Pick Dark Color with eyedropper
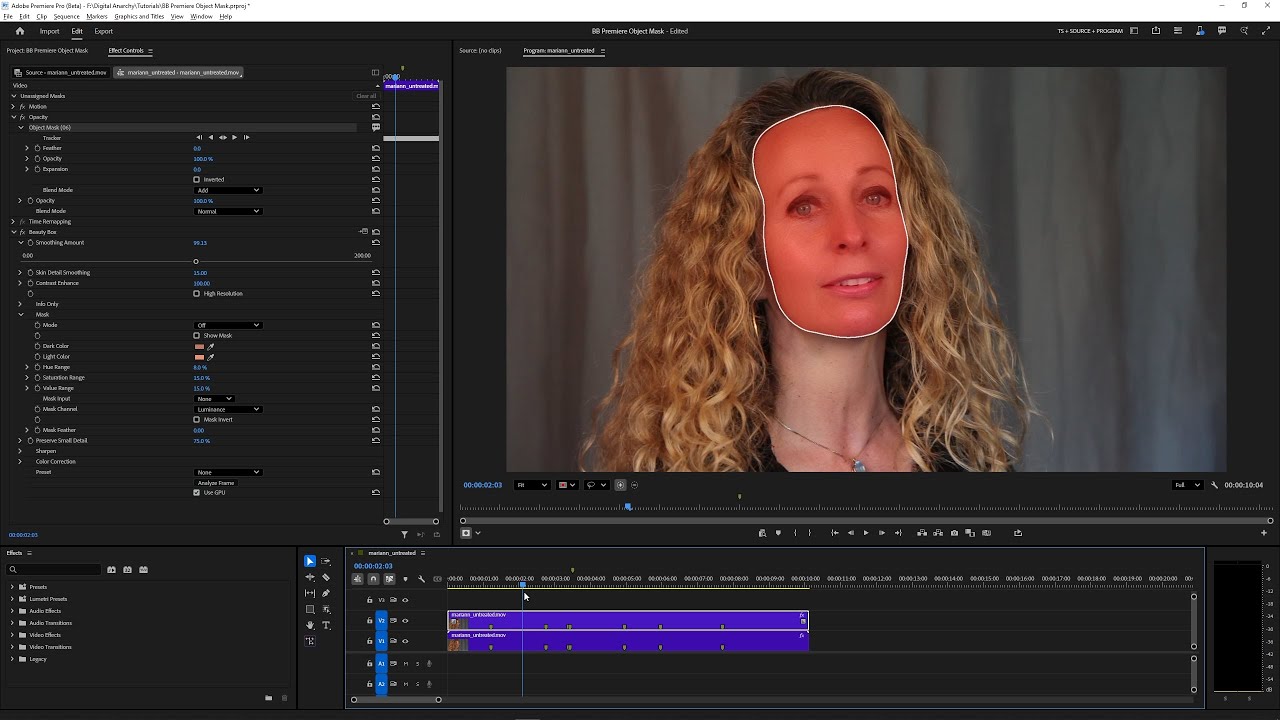The width and height of the screenshot is (1280, 720). (x=210, y=346)
